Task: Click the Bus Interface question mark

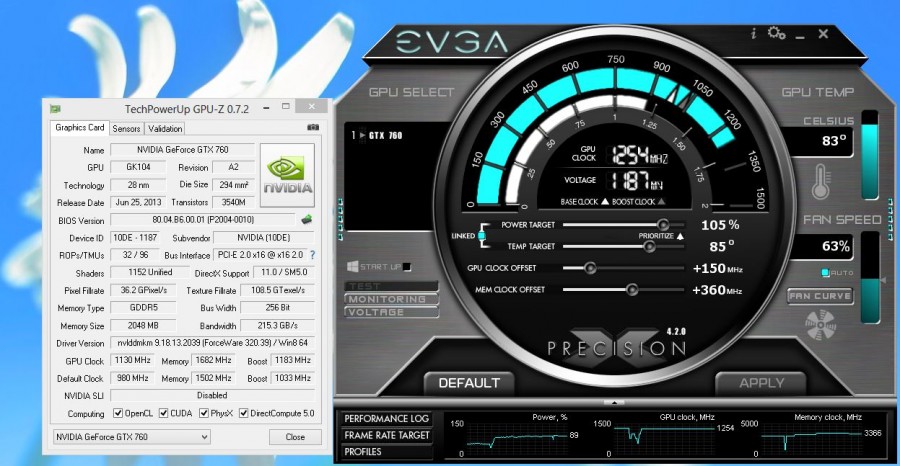Action: pos(313,254)
